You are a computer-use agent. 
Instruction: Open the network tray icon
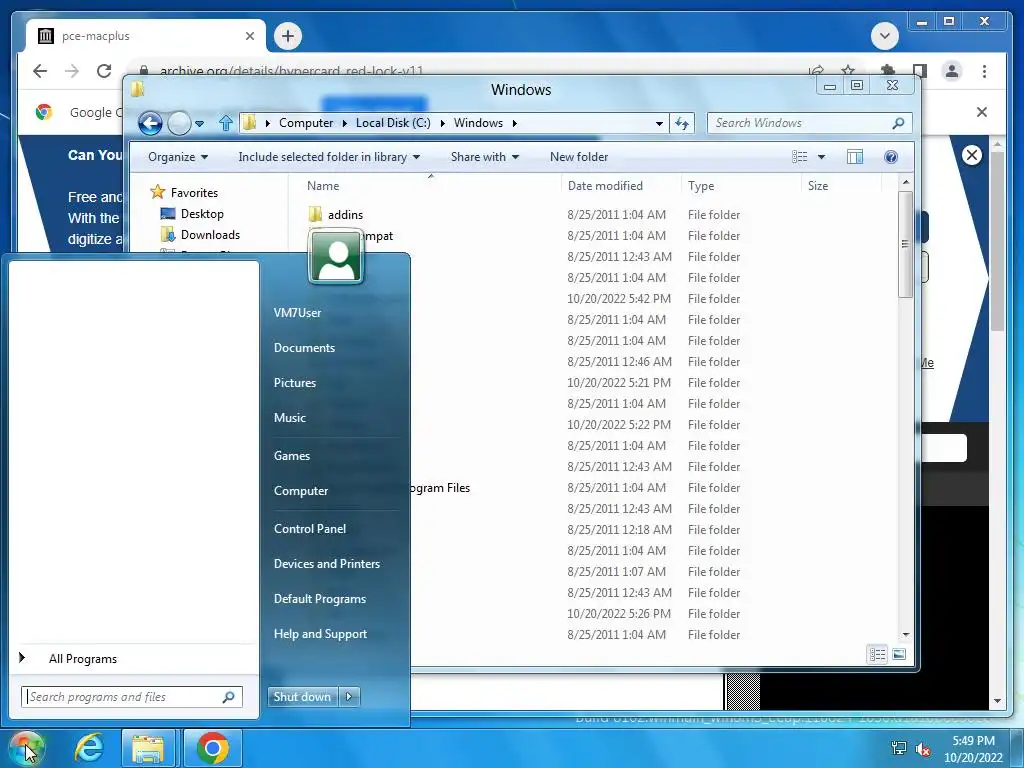coord(899,748)
